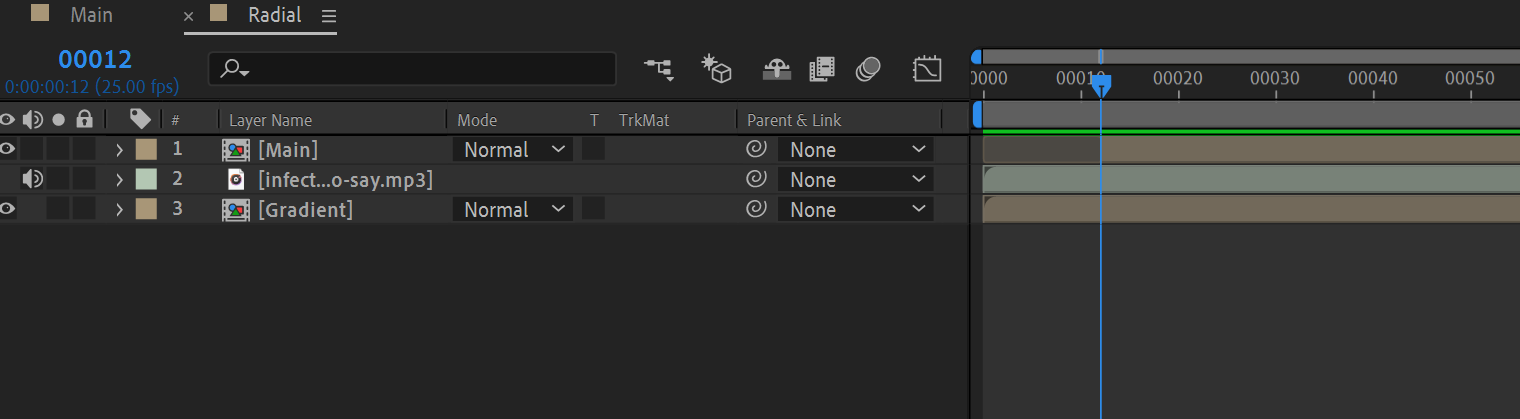Click the Parent pick whip for Gradient layer
The width and height of the screenshot is (1520, 419).
[757, 210]
